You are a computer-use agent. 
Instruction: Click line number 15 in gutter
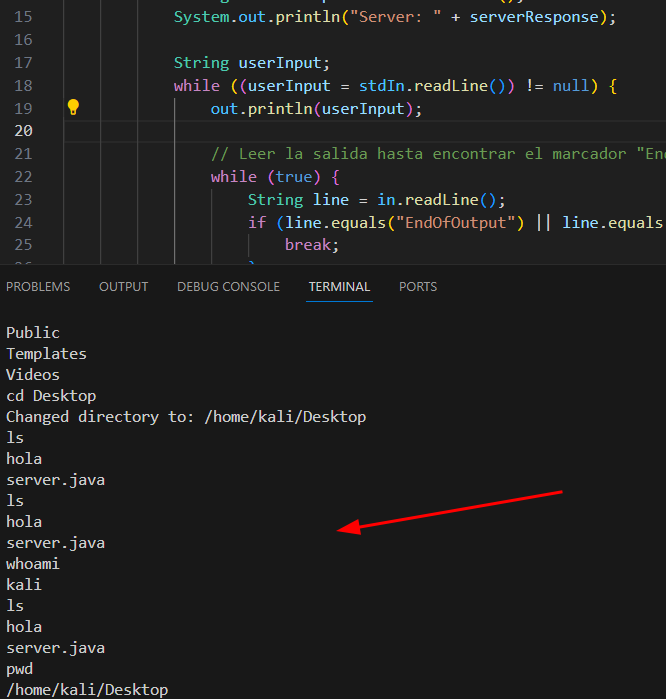pyautogui.click(x=23, y=17)
